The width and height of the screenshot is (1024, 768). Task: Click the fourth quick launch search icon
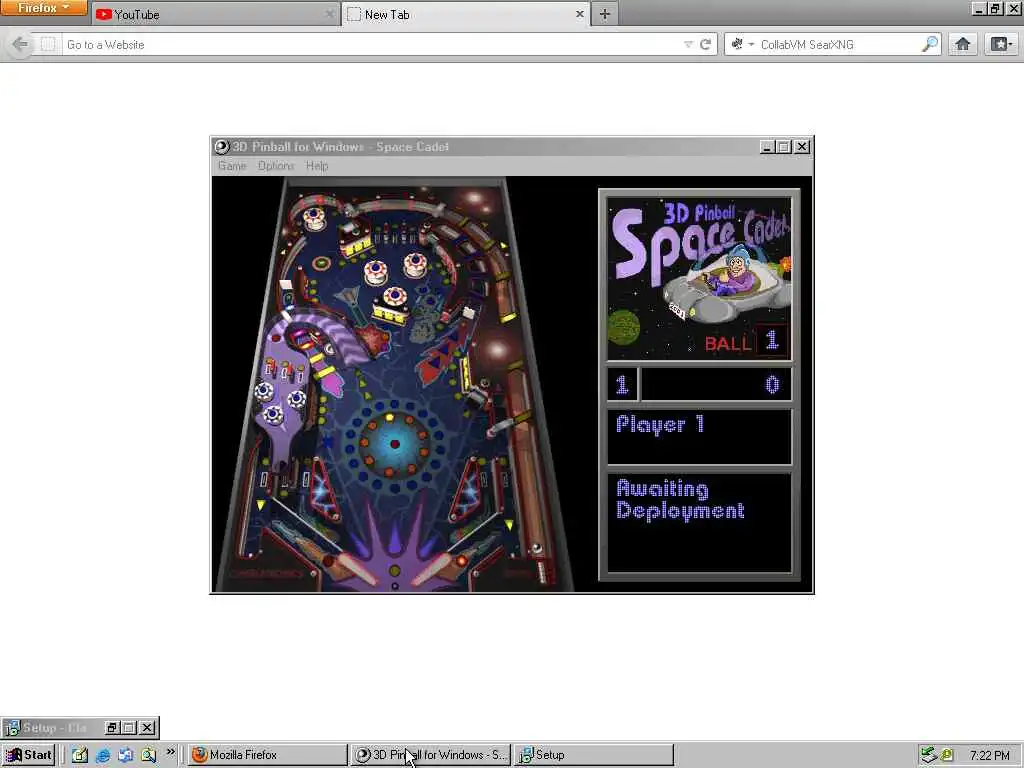coord(148,756)
